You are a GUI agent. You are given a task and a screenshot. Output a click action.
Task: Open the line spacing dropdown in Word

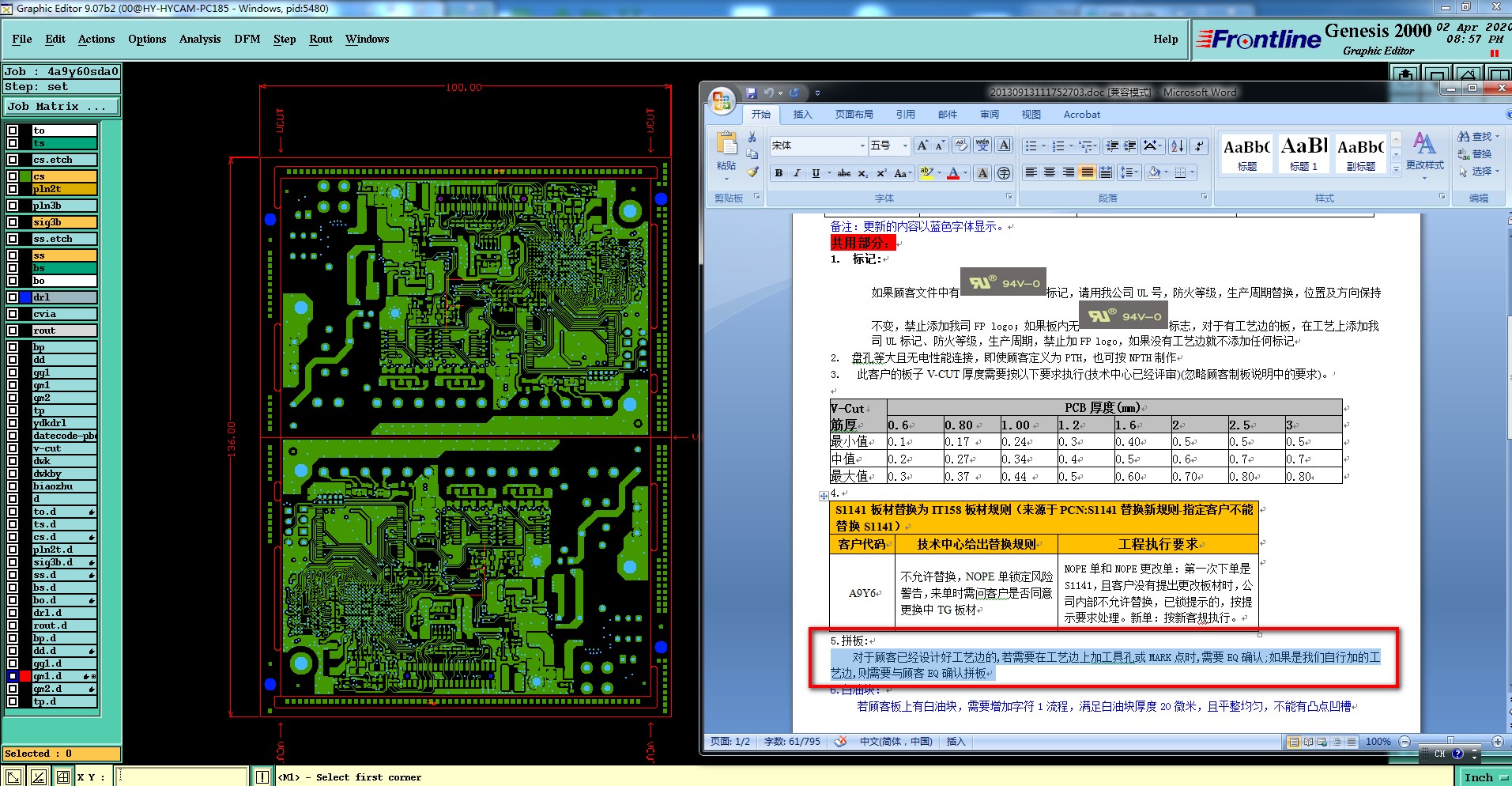point(1129,172)
